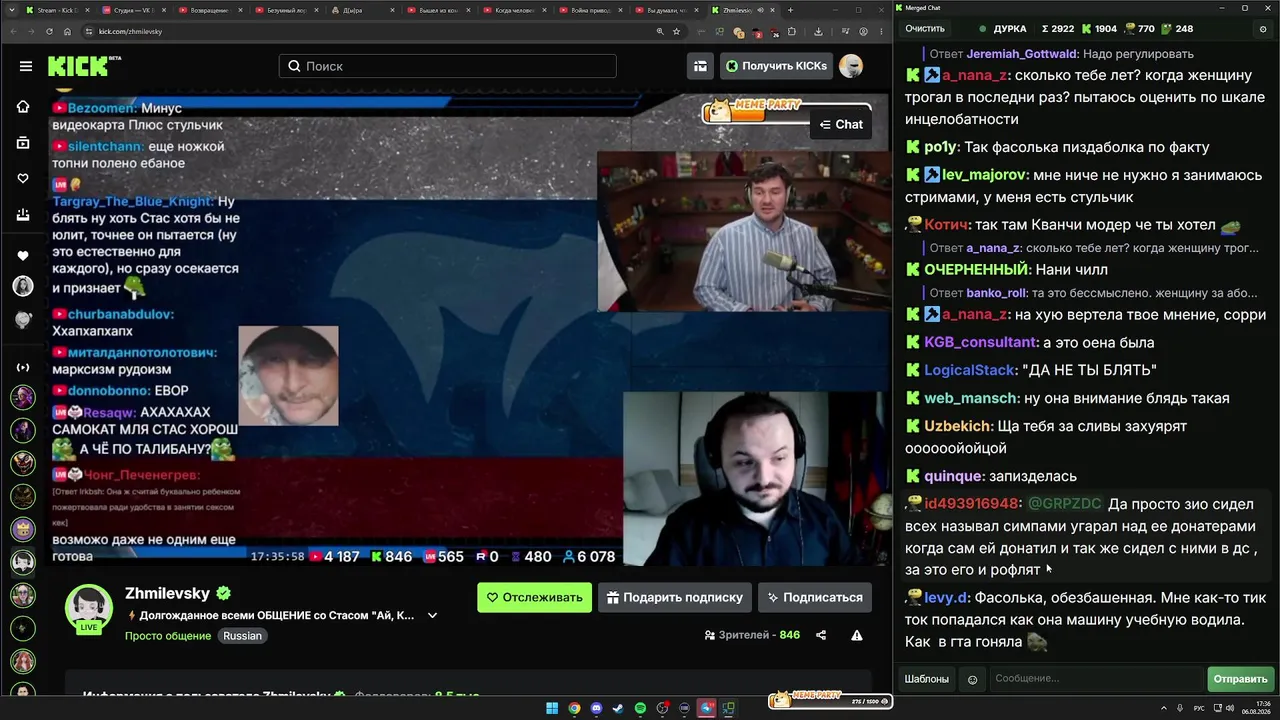Click the Russian language tag
This screenshot has width=1280, height=720.
tap(242, 636)
